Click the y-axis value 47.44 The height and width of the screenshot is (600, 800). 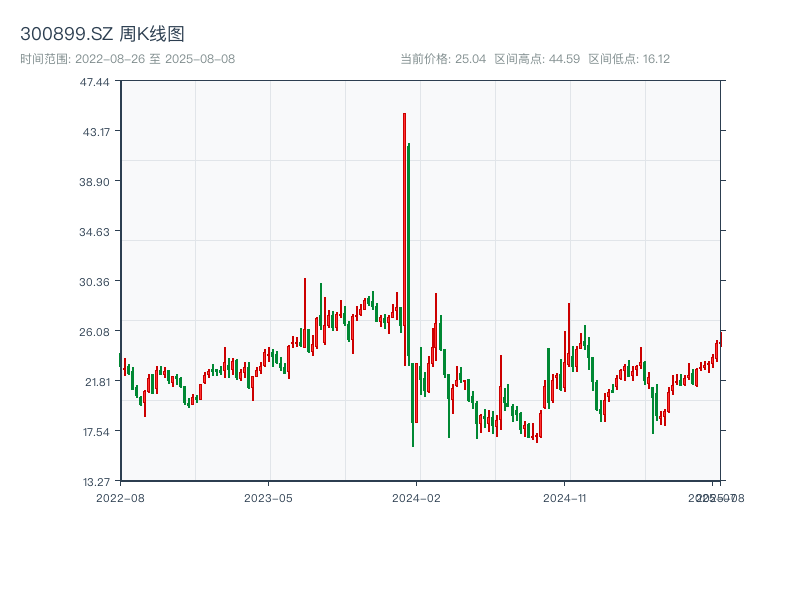94,82
